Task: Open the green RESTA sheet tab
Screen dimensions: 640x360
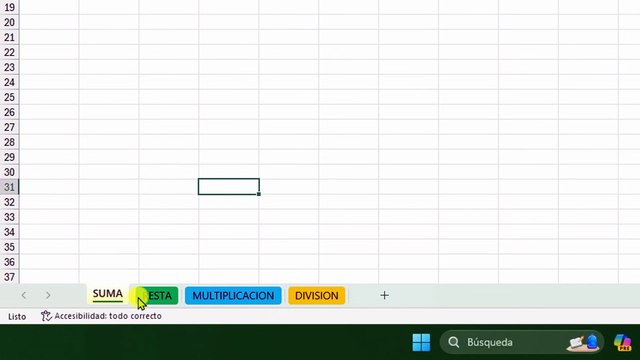Action: point(157,295)
